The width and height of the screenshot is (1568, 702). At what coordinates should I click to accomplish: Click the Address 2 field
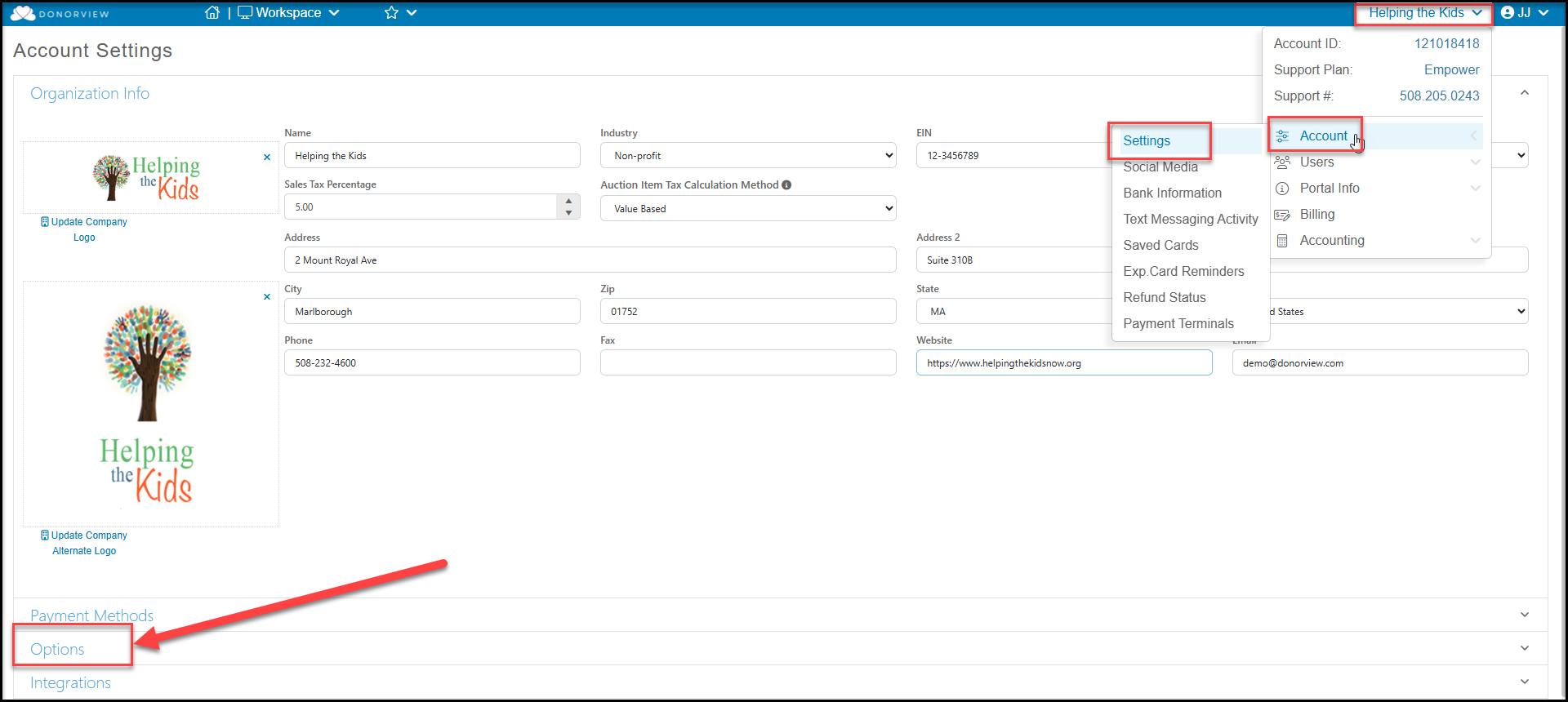coord(1013,260)
